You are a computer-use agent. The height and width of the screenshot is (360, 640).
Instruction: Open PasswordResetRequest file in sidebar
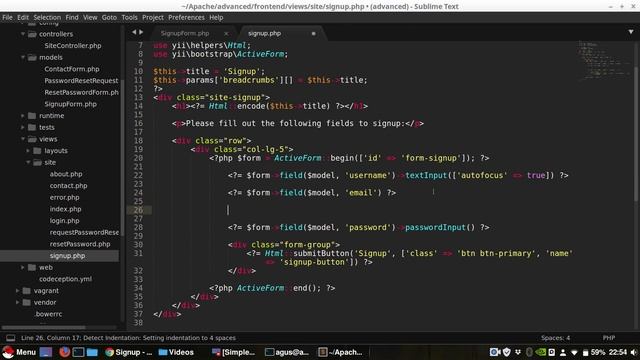click(x=81, y=81)
